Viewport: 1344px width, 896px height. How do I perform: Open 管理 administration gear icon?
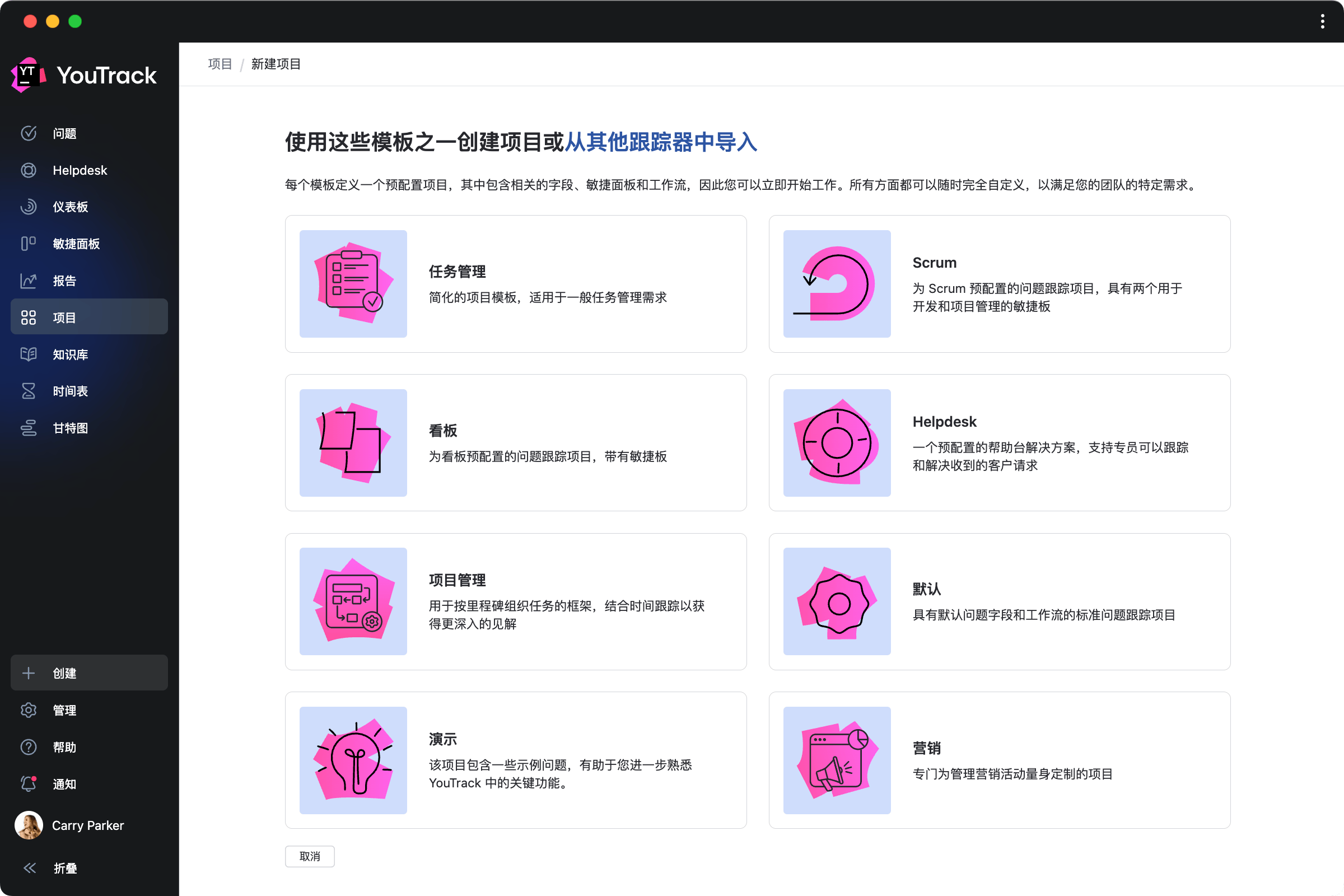click(x=29, y=710)
